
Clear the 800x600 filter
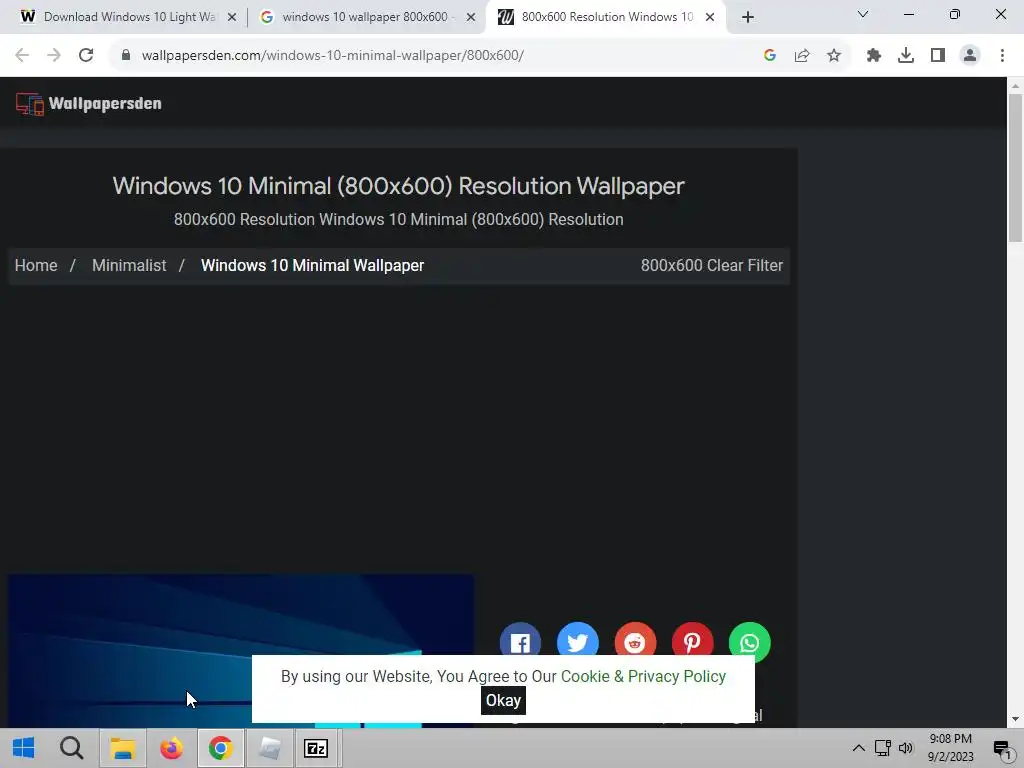click(x=712, y=266)
